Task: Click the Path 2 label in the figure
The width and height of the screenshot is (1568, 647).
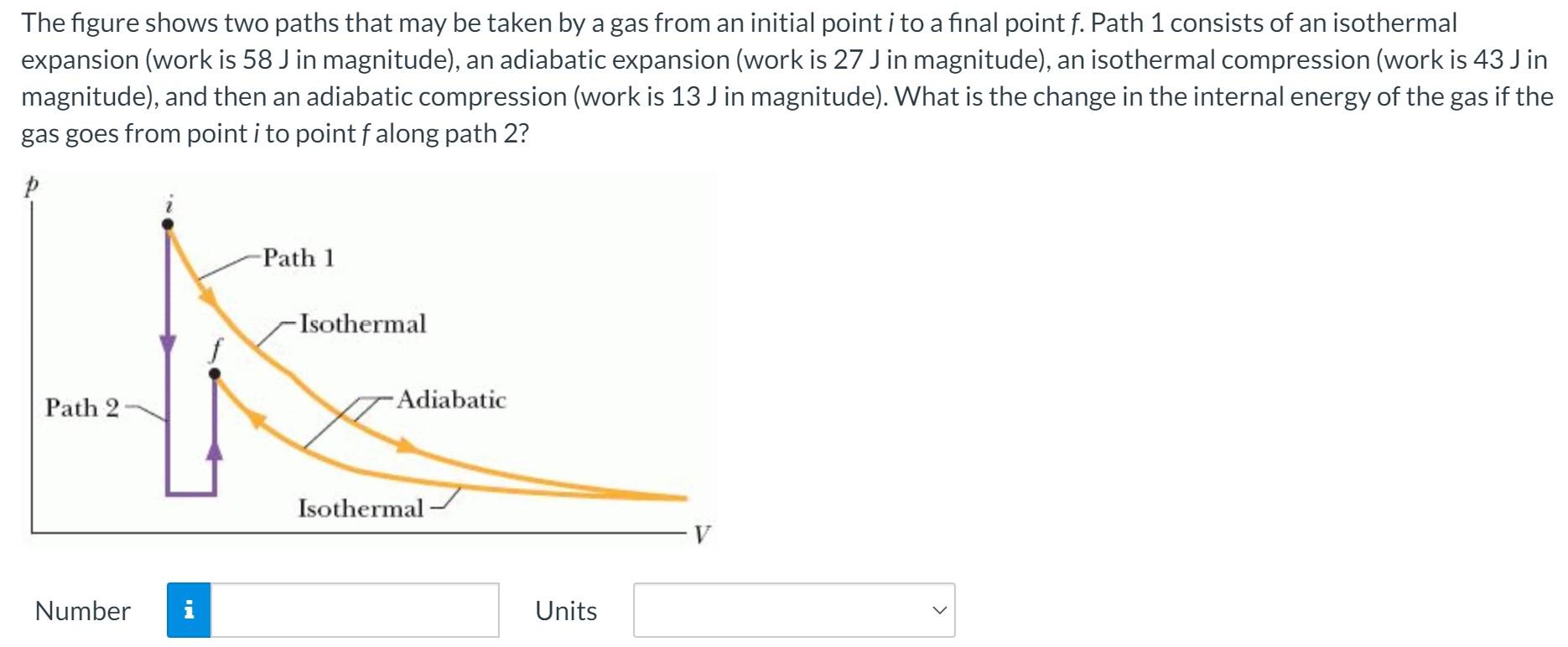Action: [81, 408]
